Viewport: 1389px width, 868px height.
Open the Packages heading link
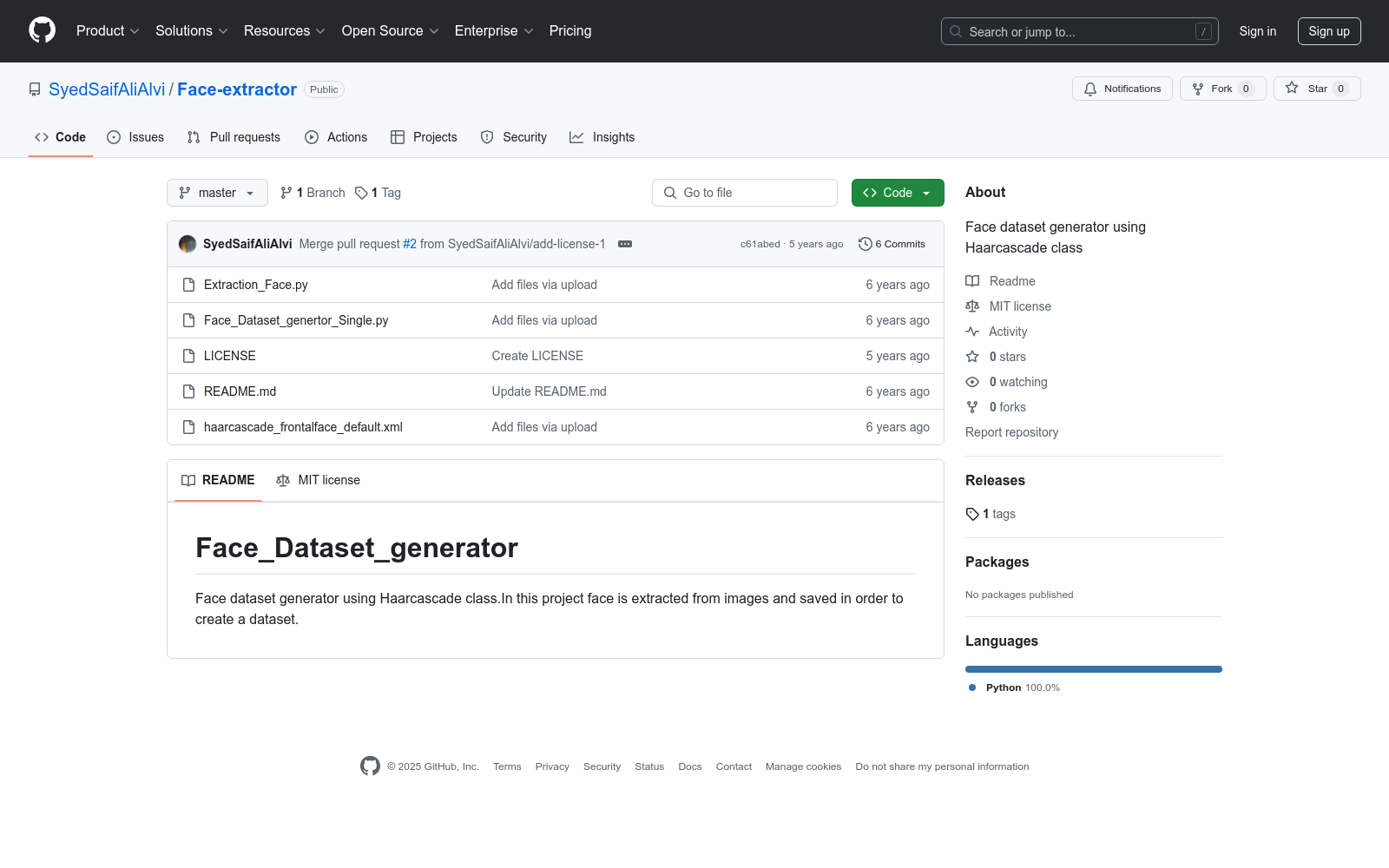[997, 562]
